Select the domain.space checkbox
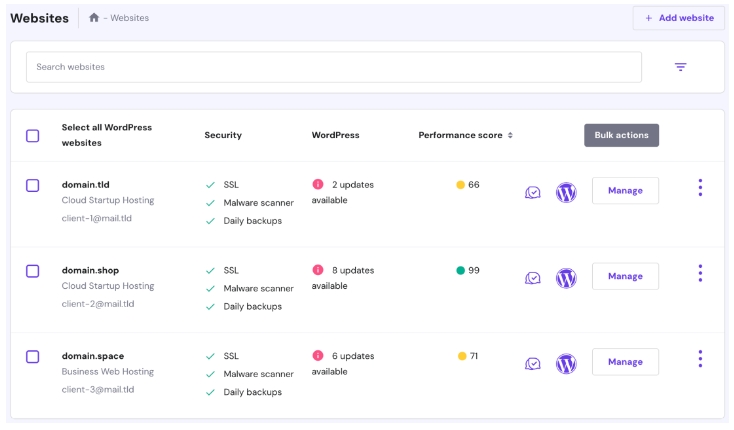734x430 pixels. click(x=33, y=357)
